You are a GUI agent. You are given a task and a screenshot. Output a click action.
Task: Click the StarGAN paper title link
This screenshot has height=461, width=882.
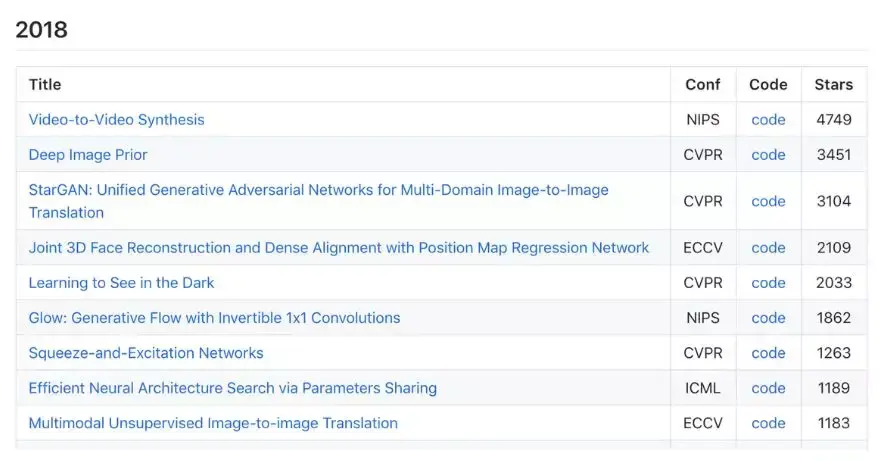tap(318, 190)
